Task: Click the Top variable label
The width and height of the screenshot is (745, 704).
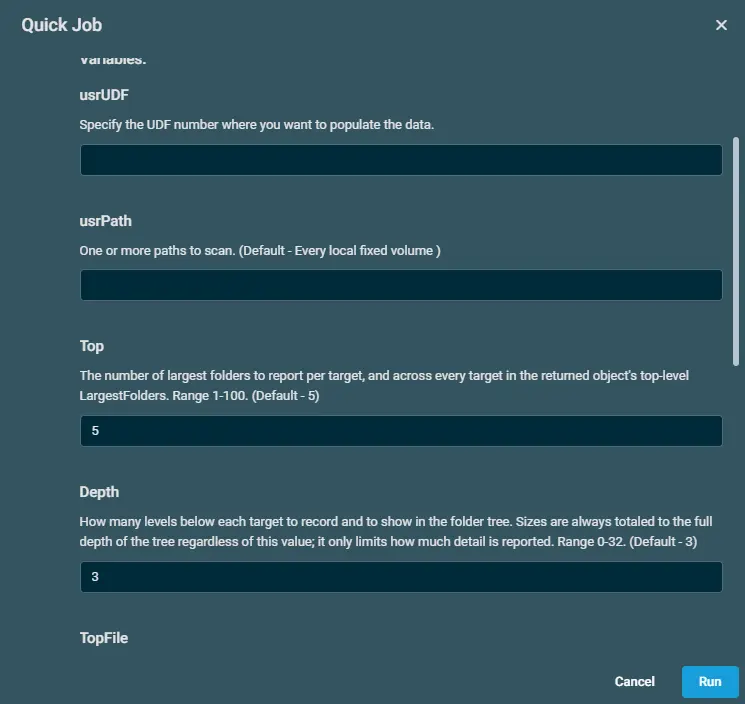Action: coord(92,346)
